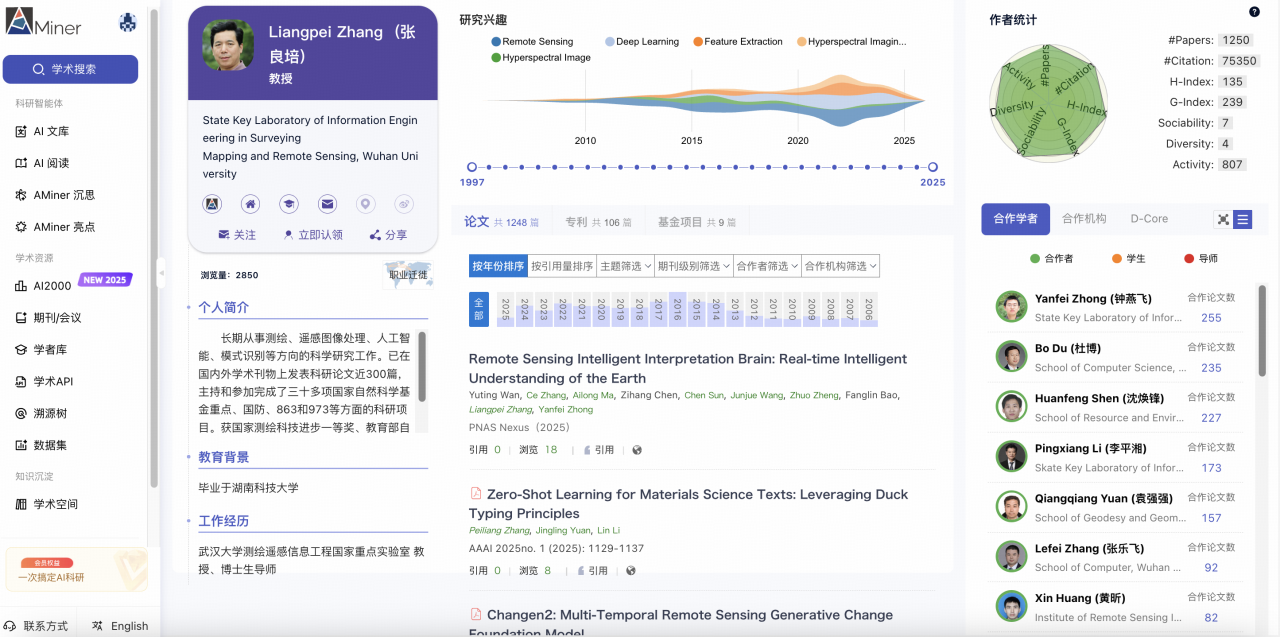The height and width of the screenshot is (637, 1280).
Task: Switch collaborator panel to network graph view
Action: tap(1223, 219)
